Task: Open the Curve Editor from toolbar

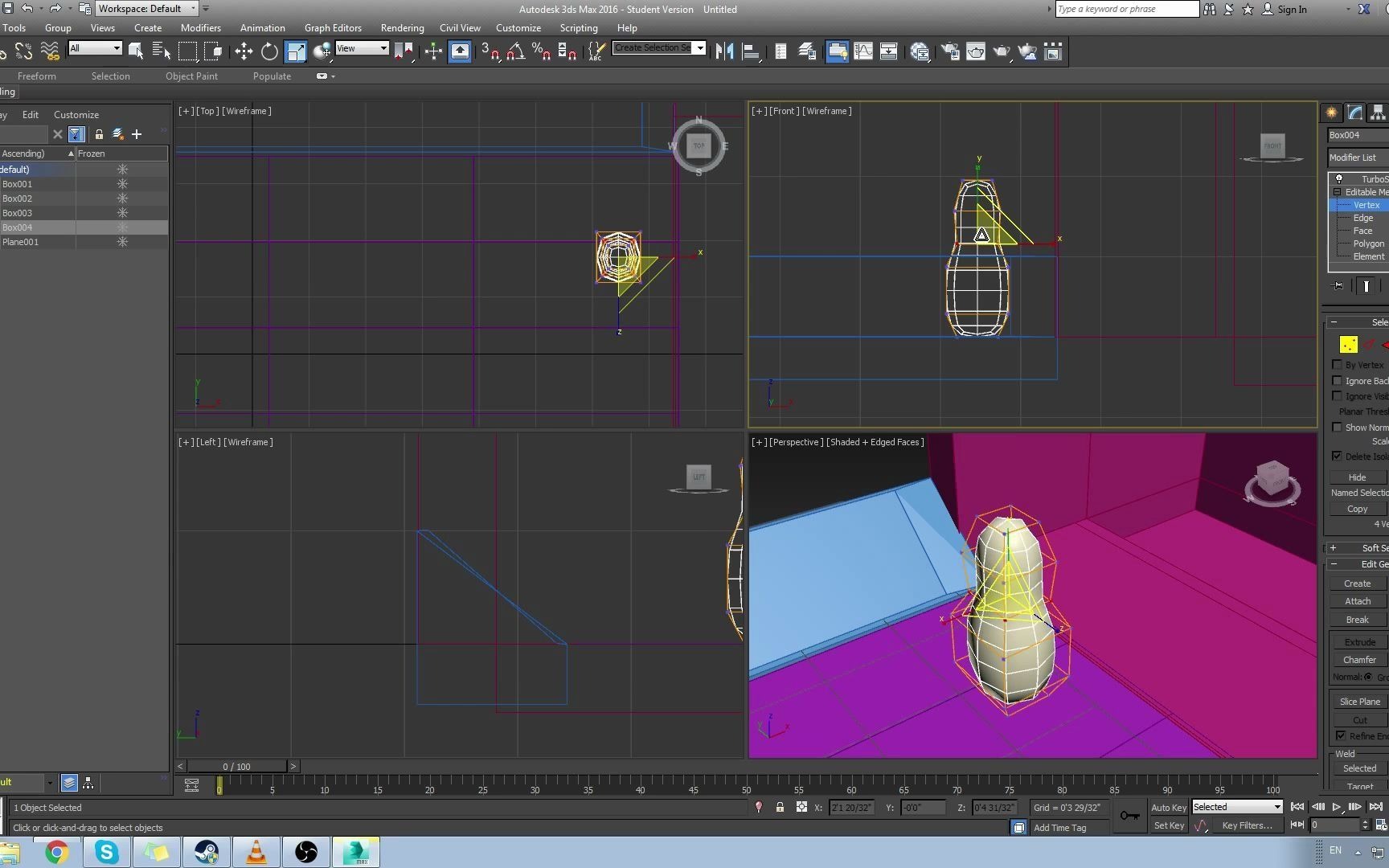Action: click(863, 52)
